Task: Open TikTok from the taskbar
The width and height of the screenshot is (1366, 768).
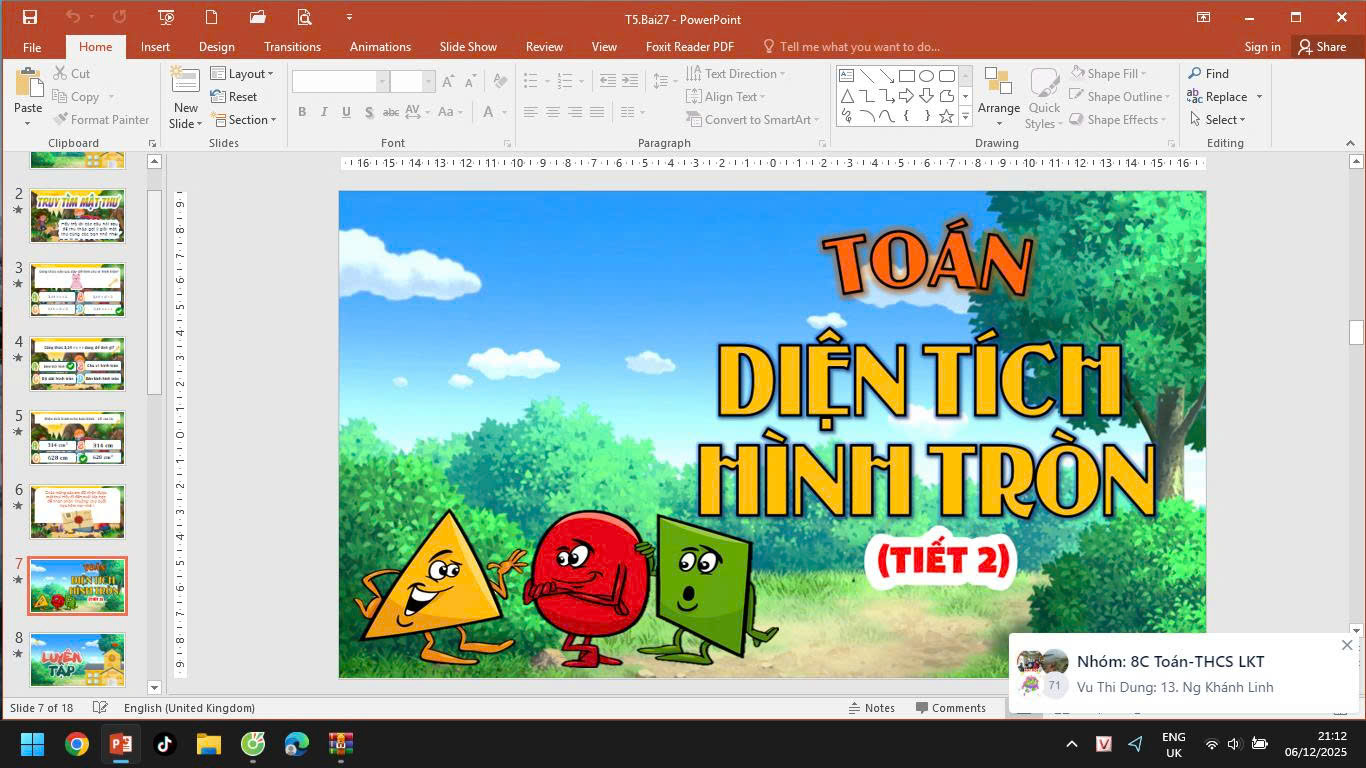Action: point(165,744)
